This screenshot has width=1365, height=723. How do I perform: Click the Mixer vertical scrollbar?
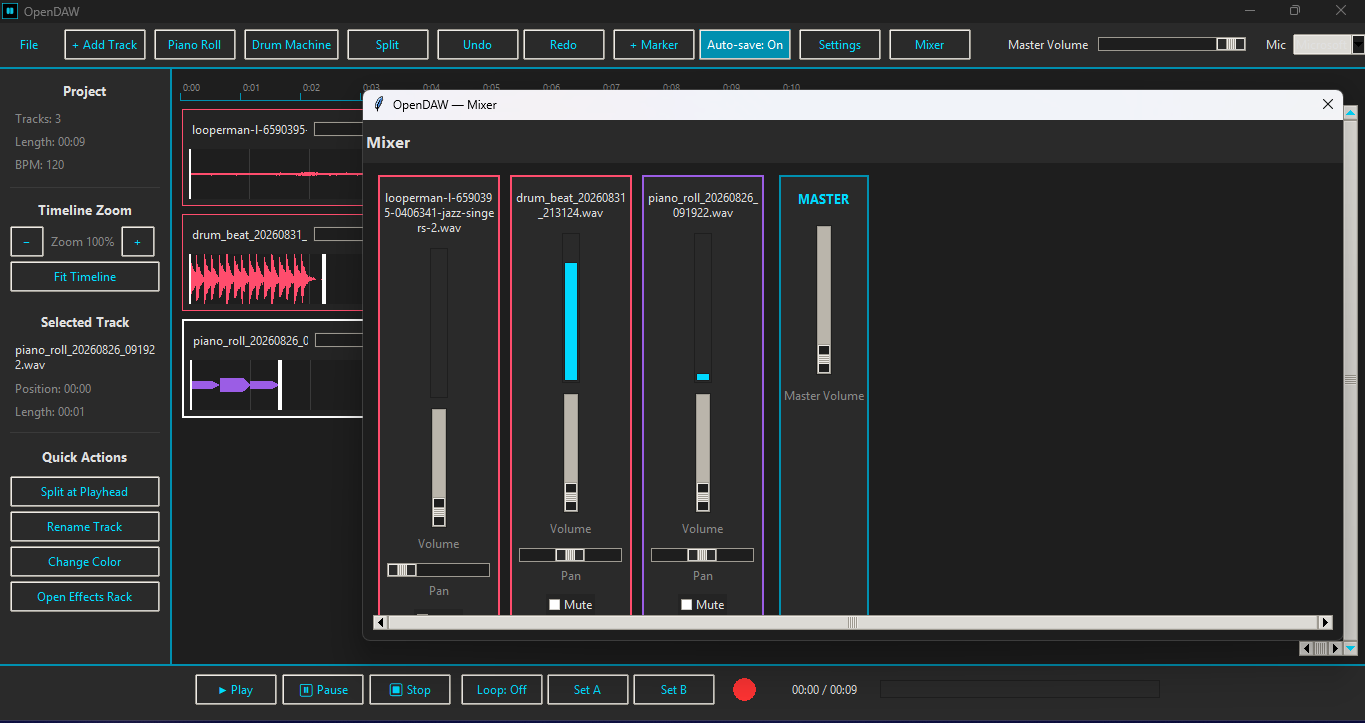tap(1350, 379)
